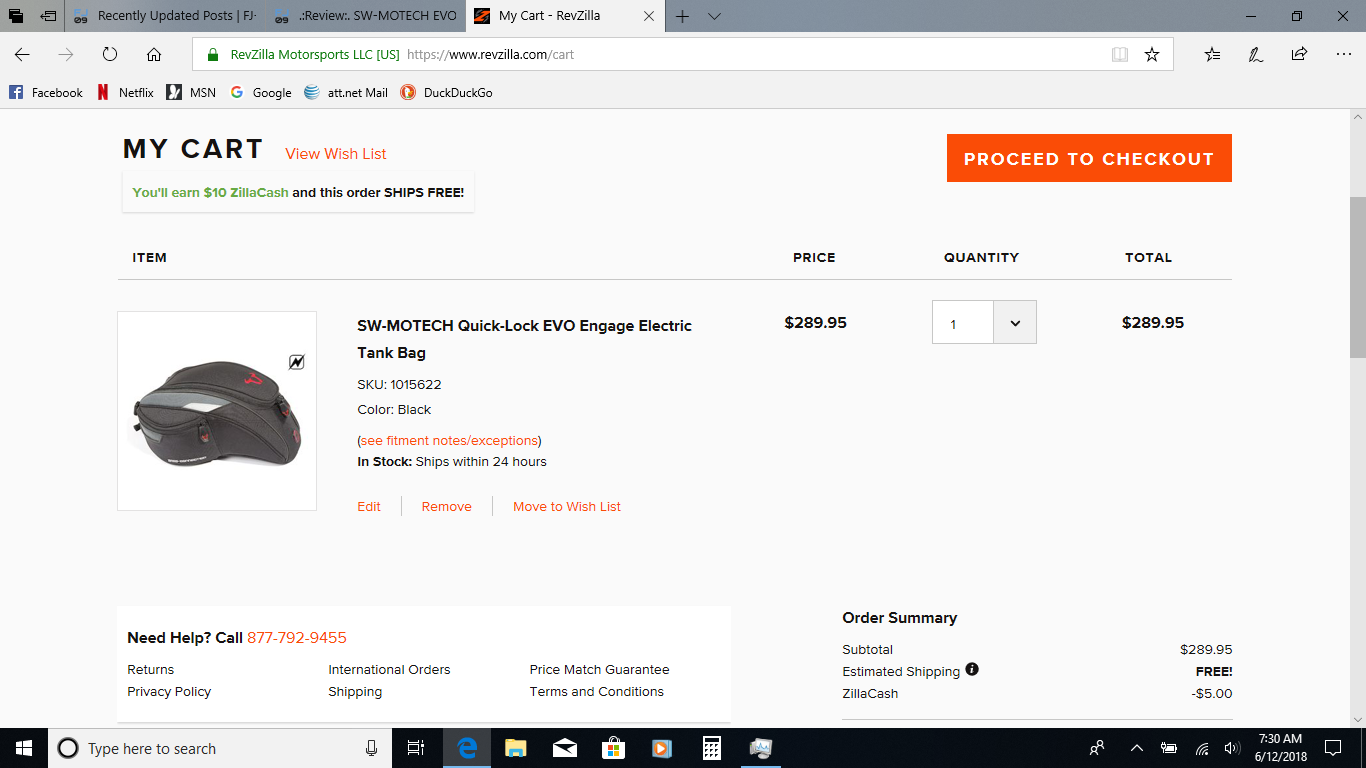
Task: Open Calculator from taskbar
Action: [x=712, y=748]
